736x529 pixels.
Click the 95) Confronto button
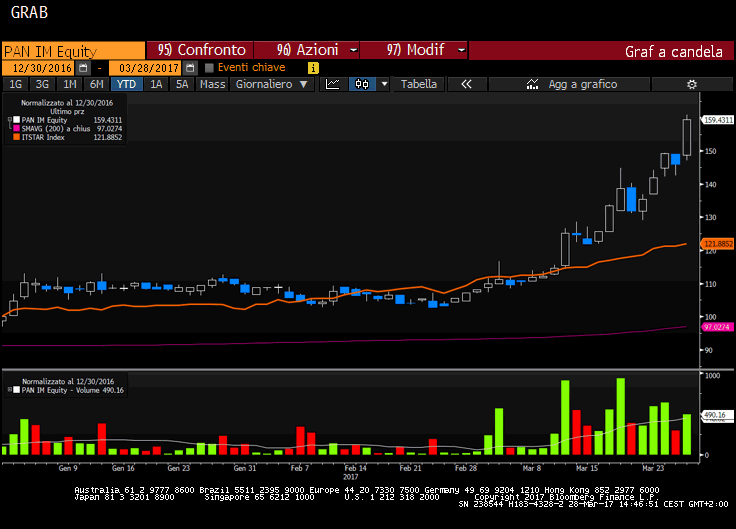[x=201, y=50]
